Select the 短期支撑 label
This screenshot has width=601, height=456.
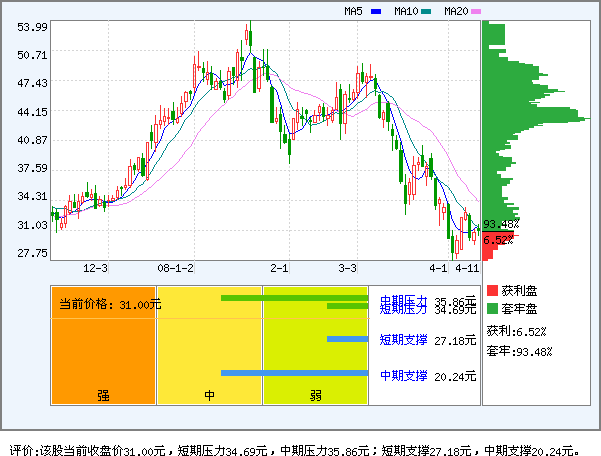(x=403, y=340)
